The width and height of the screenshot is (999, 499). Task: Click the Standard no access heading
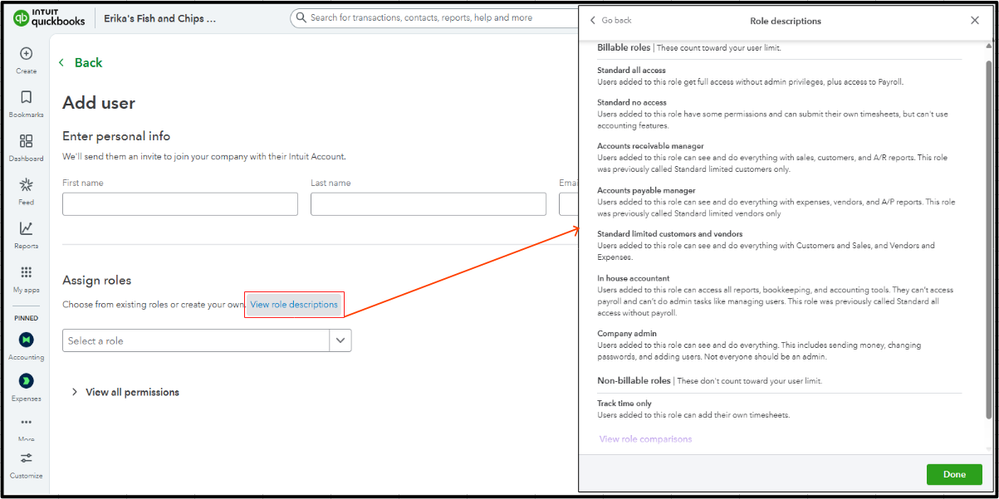coord(632,102)
